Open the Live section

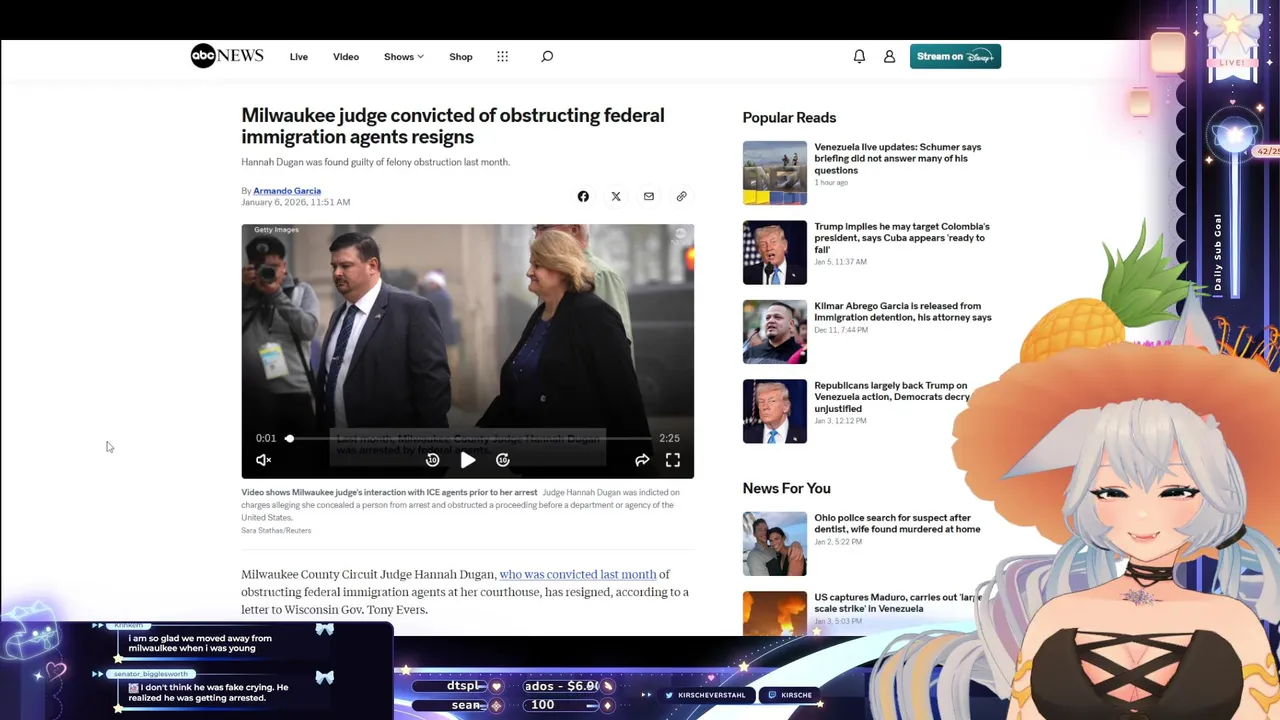[299, 57]
